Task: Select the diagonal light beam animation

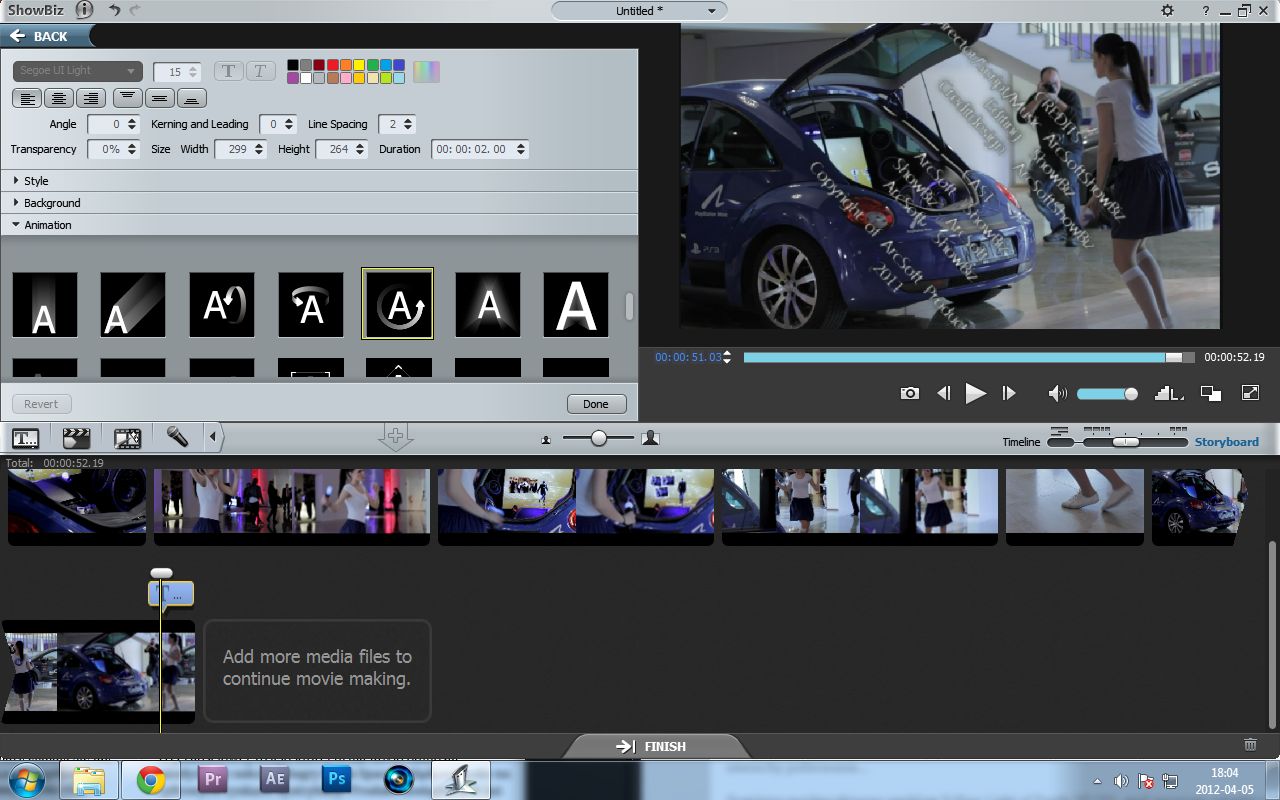Action: (133, 304)
